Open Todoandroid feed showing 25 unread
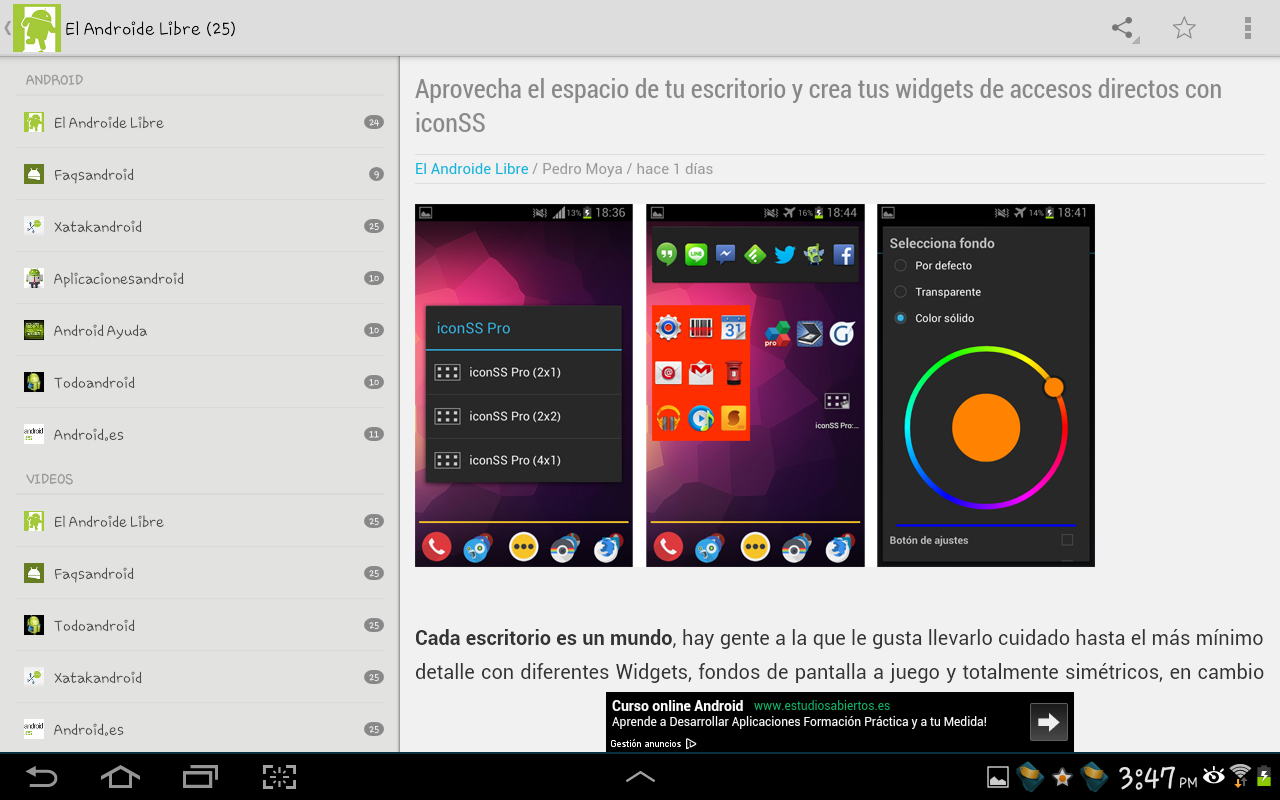This screenshot has height=800, width=1280. click(200, 625)
